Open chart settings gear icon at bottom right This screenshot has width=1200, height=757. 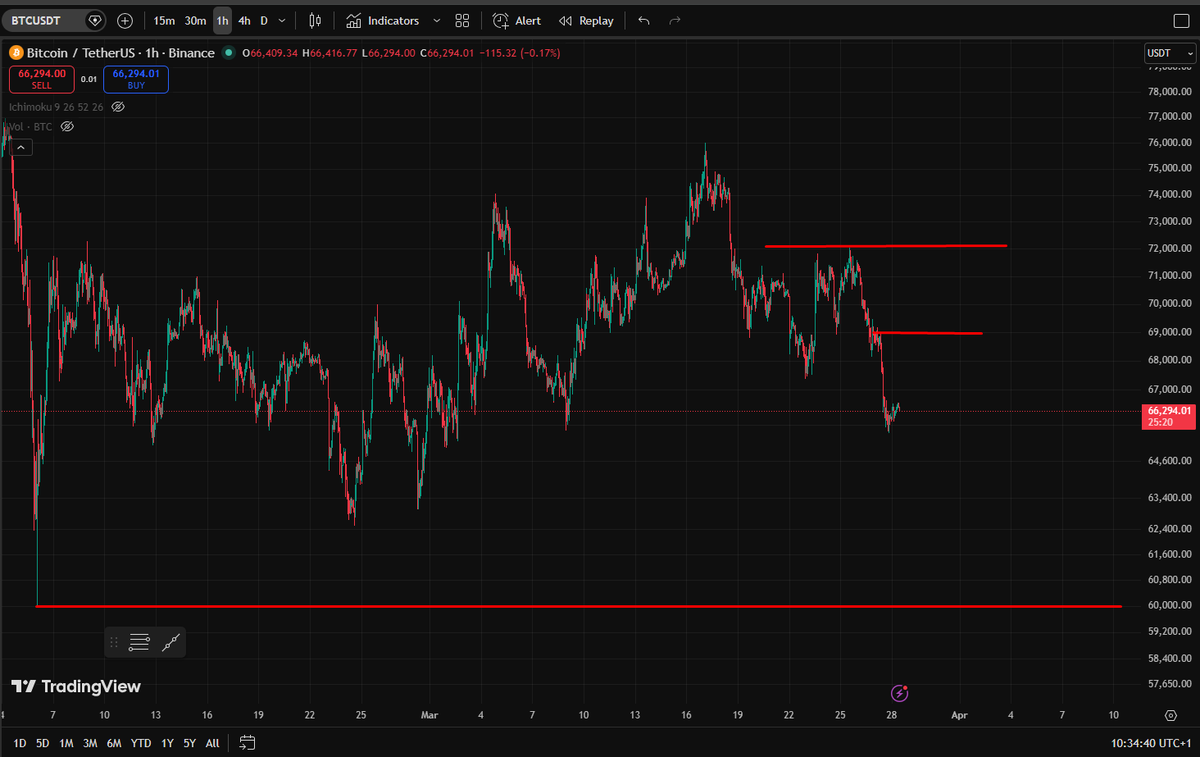click(x=1170, y=715)
